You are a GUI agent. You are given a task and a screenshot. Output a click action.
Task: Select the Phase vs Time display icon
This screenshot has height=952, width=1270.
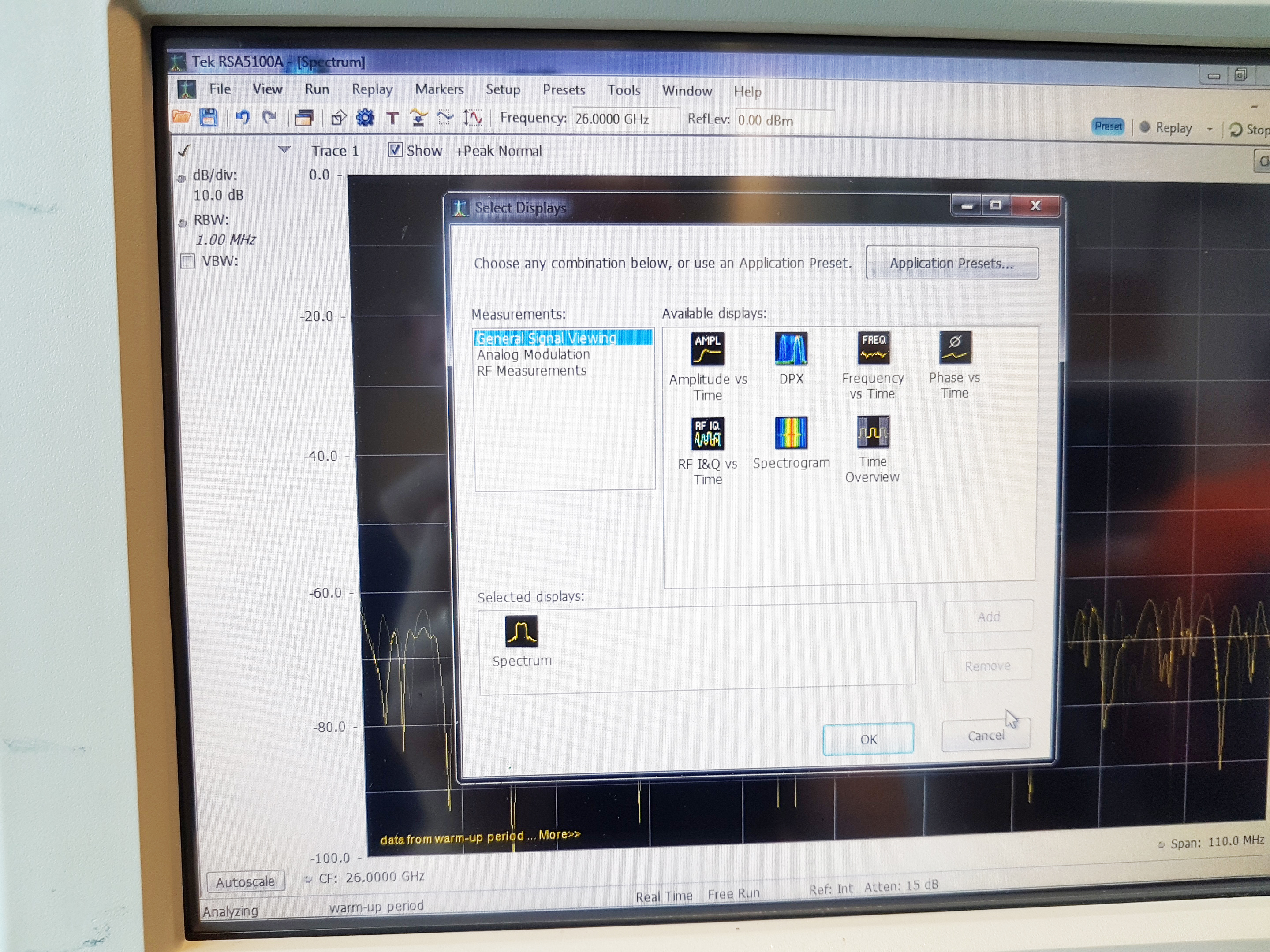click(x=955, y=347)
